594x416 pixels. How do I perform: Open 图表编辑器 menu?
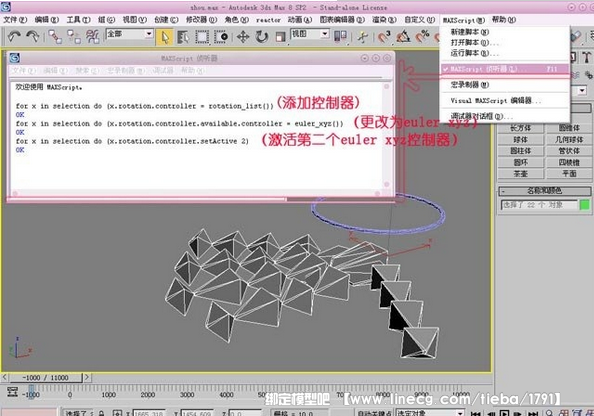[x=342, y=20]
